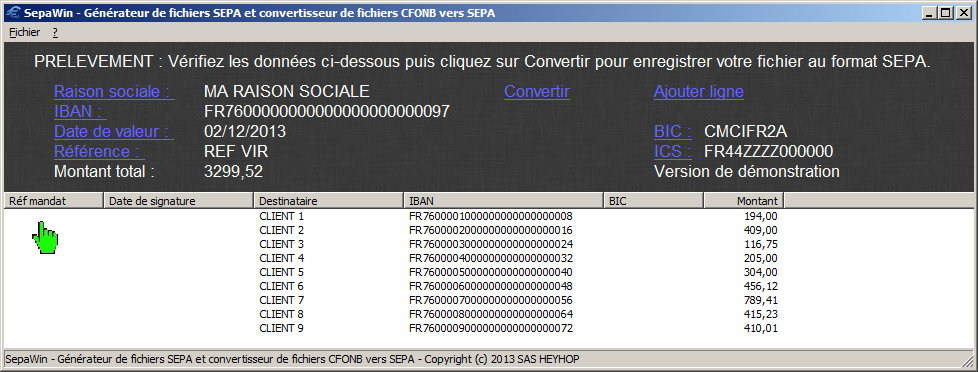Screen dimensions: 978x372
Task: Click the amount 456,12
Action: click(761, 286)
